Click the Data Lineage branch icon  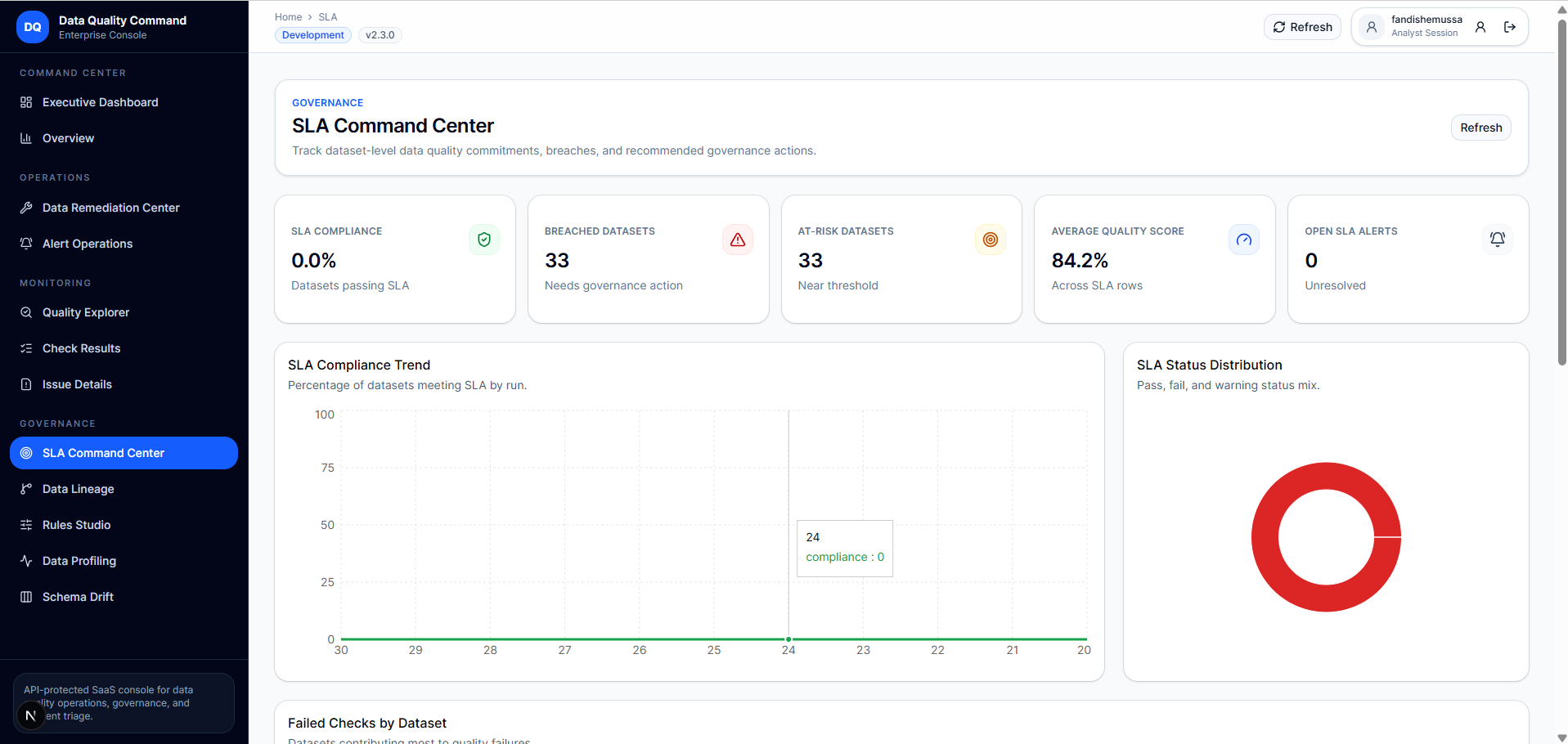click(x=26, y=489)
